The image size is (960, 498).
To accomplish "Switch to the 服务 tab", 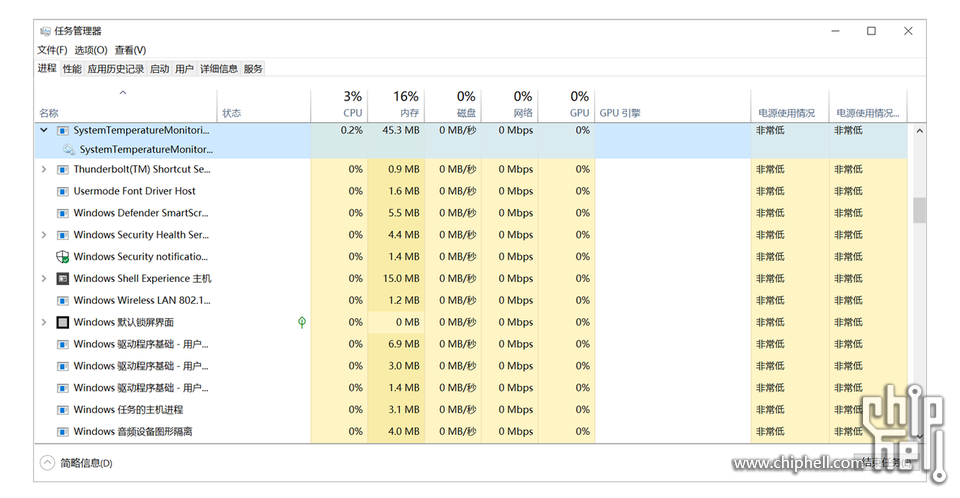I will [253, 69].
